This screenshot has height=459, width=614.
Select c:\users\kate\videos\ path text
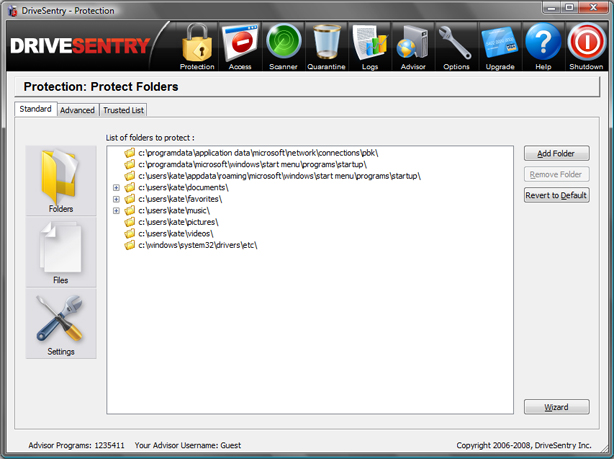pyautogui.click(x=176, y=234)
